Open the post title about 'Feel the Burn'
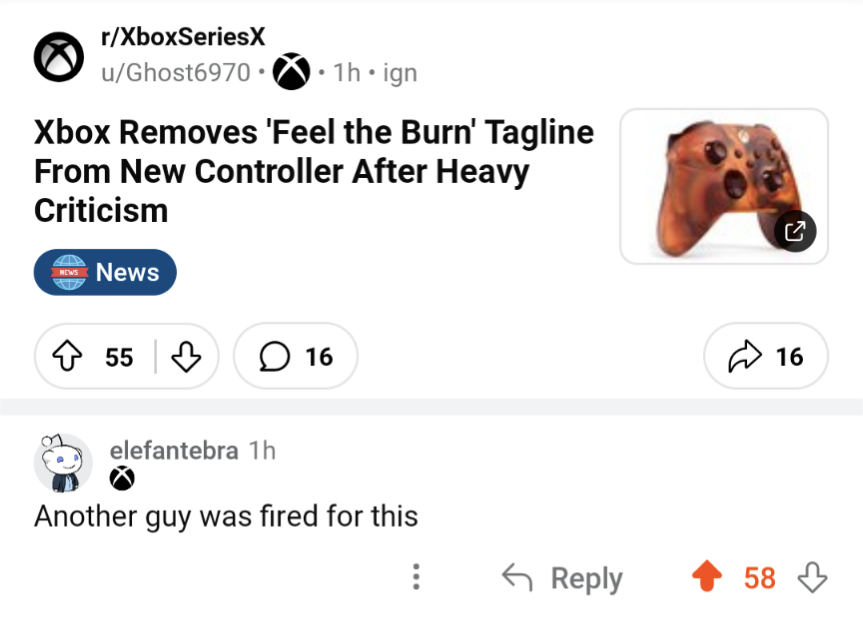The height and width of the screenshot is (634, 863). [314, 171]
